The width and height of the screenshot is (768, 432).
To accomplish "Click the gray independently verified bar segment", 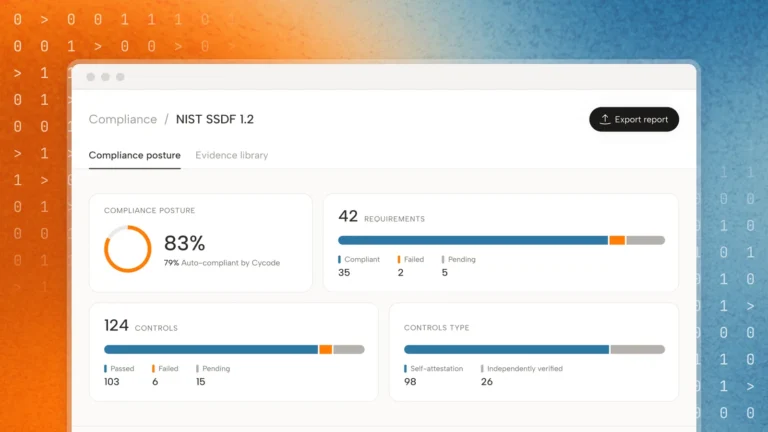I will [638, 350].
